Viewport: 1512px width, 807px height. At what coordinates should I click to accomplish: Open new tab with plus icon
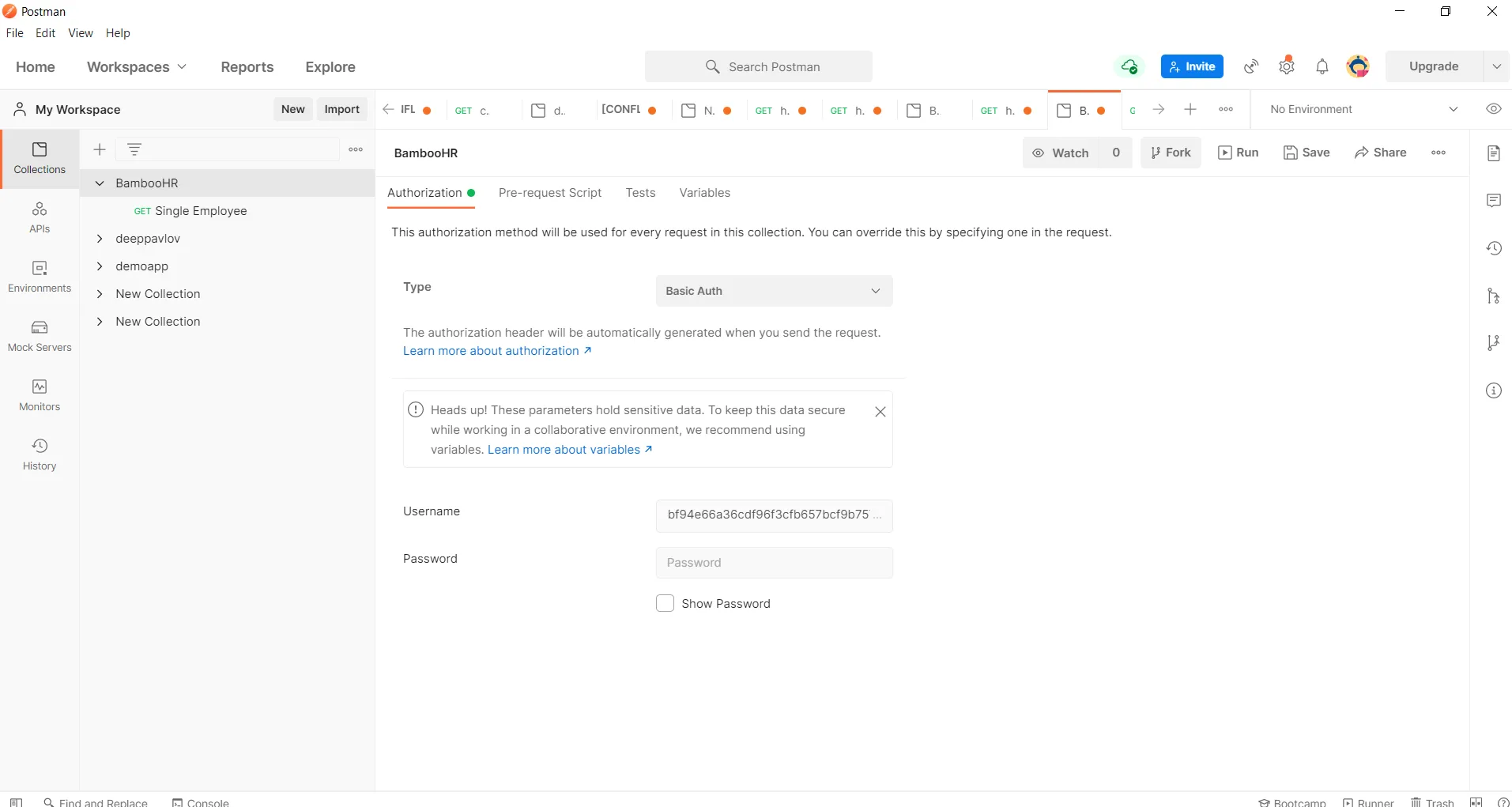coord(1191,109)
